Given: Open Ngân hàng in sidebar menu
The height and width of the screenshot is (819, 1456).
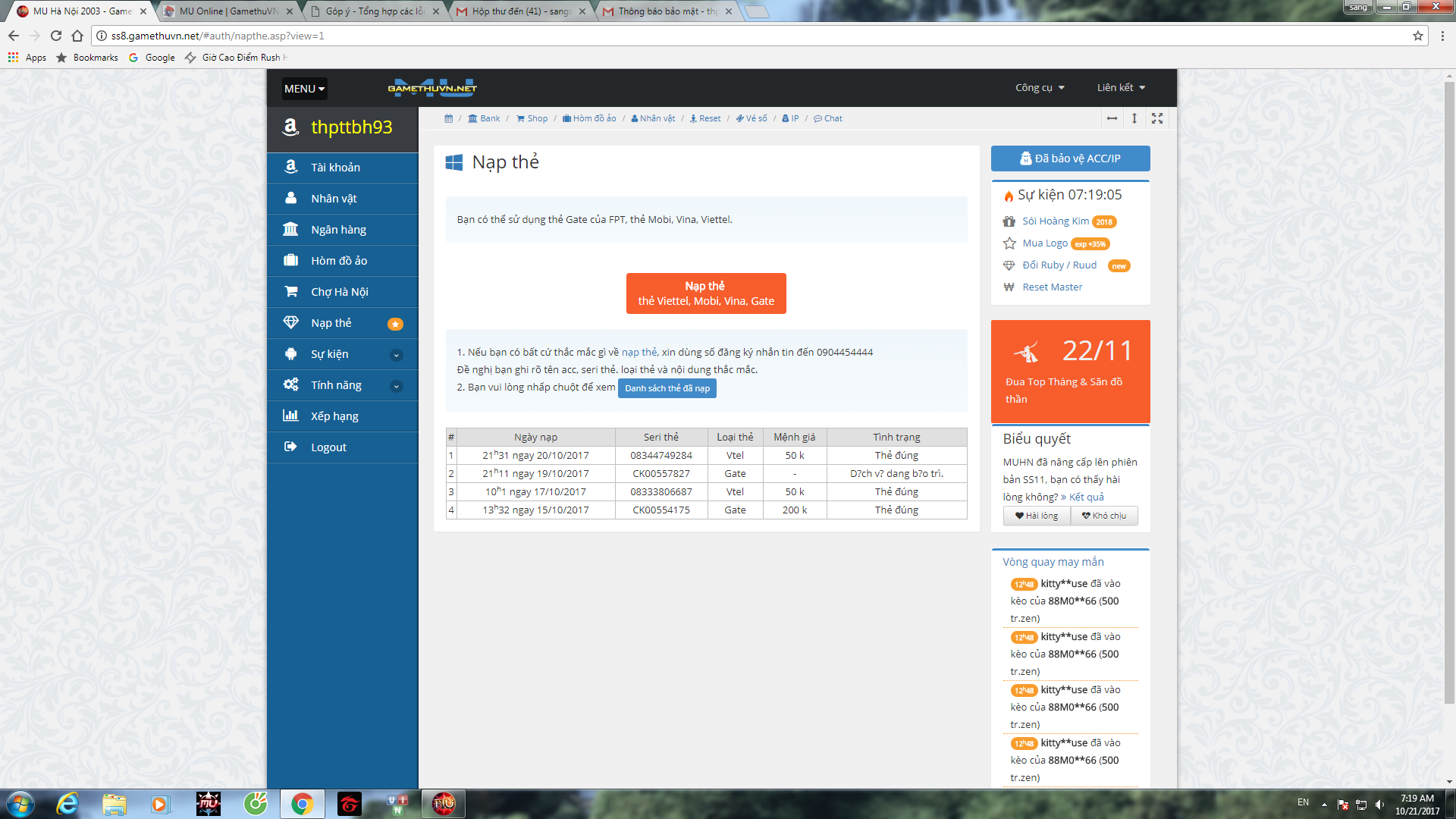Looking at the screenshot, I should click(x=338, y=230).
